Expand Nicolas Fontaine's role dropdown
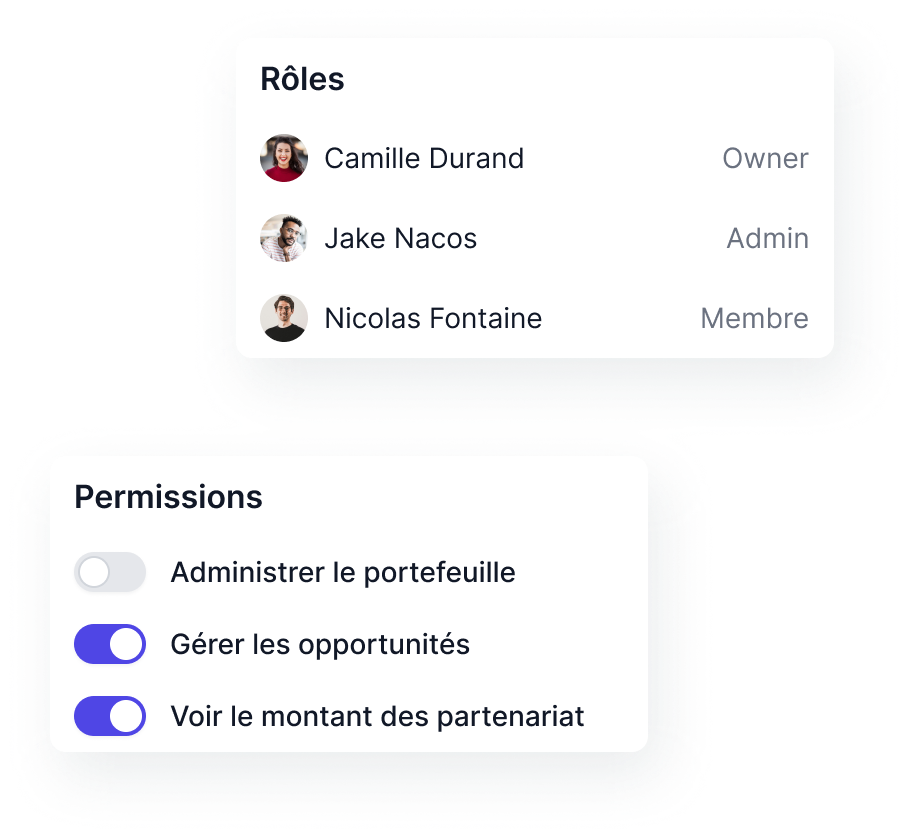This screenshot has height=838, width=908. [x=754, y=318]
